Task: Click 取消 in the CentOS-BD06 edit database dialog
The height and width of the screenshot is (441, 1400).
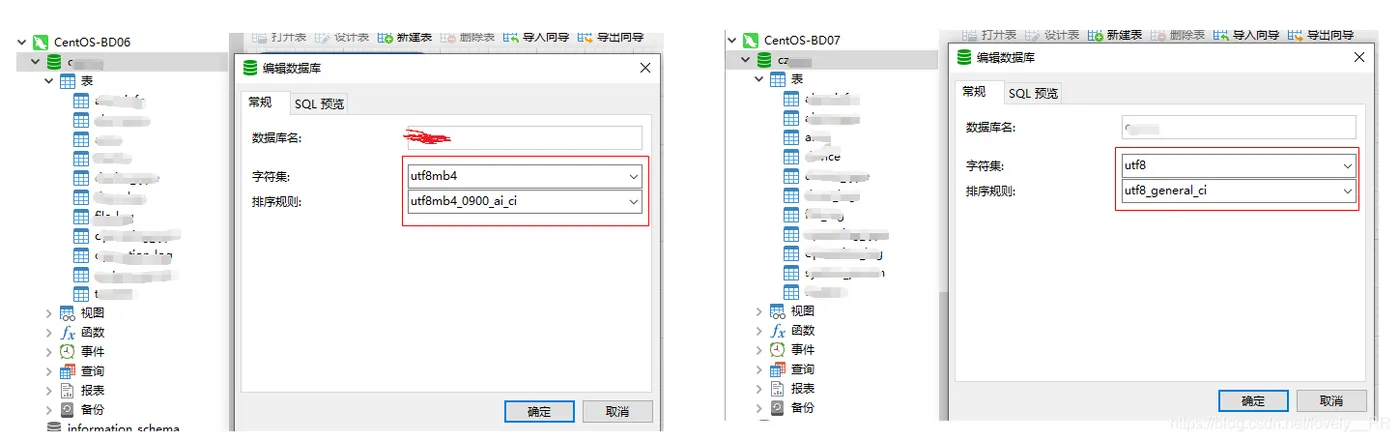Action: 617,412
